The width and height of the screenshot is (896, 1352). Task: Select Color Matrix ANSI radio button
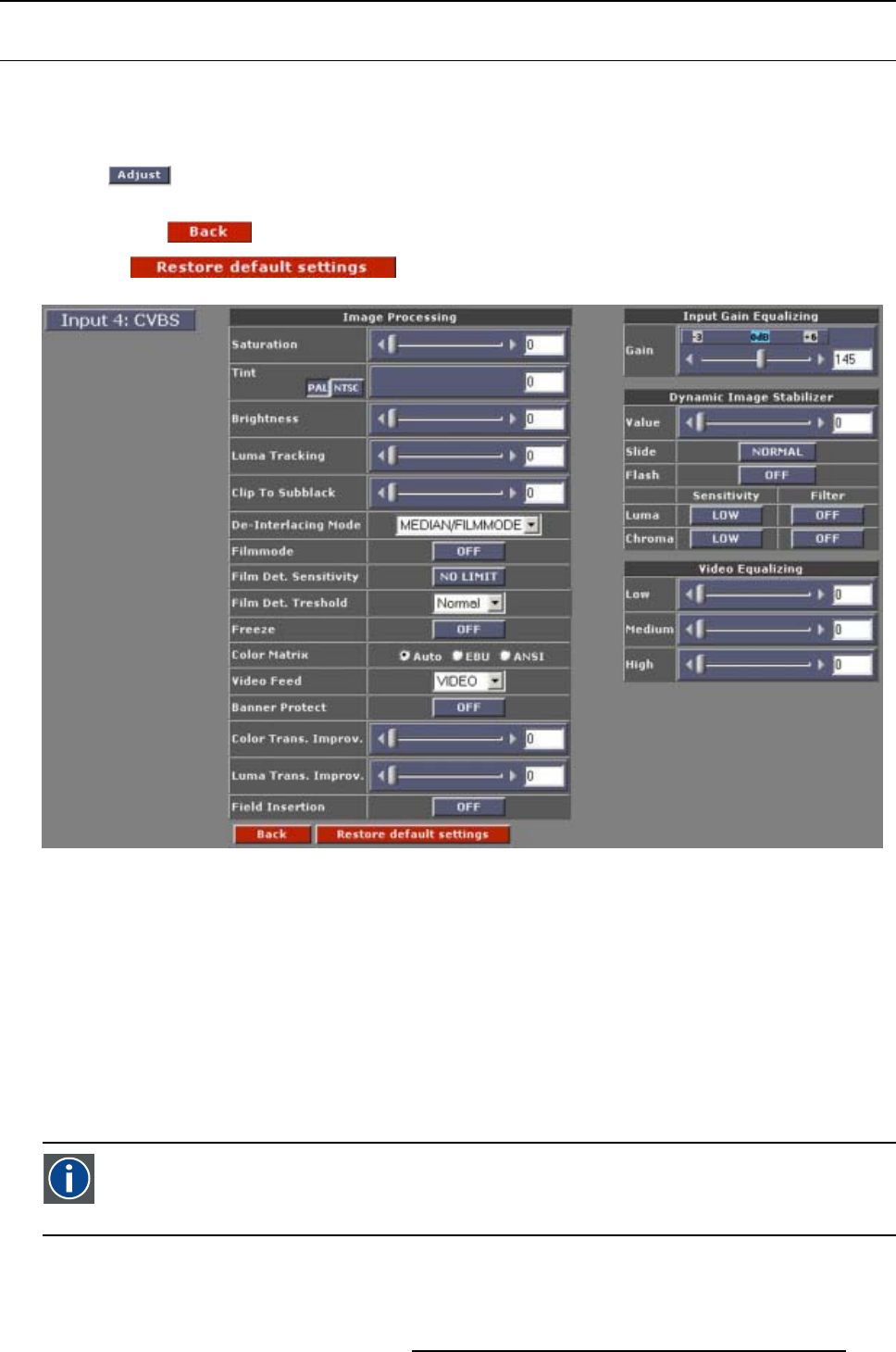pyautogui.click(x=505, y=656)
